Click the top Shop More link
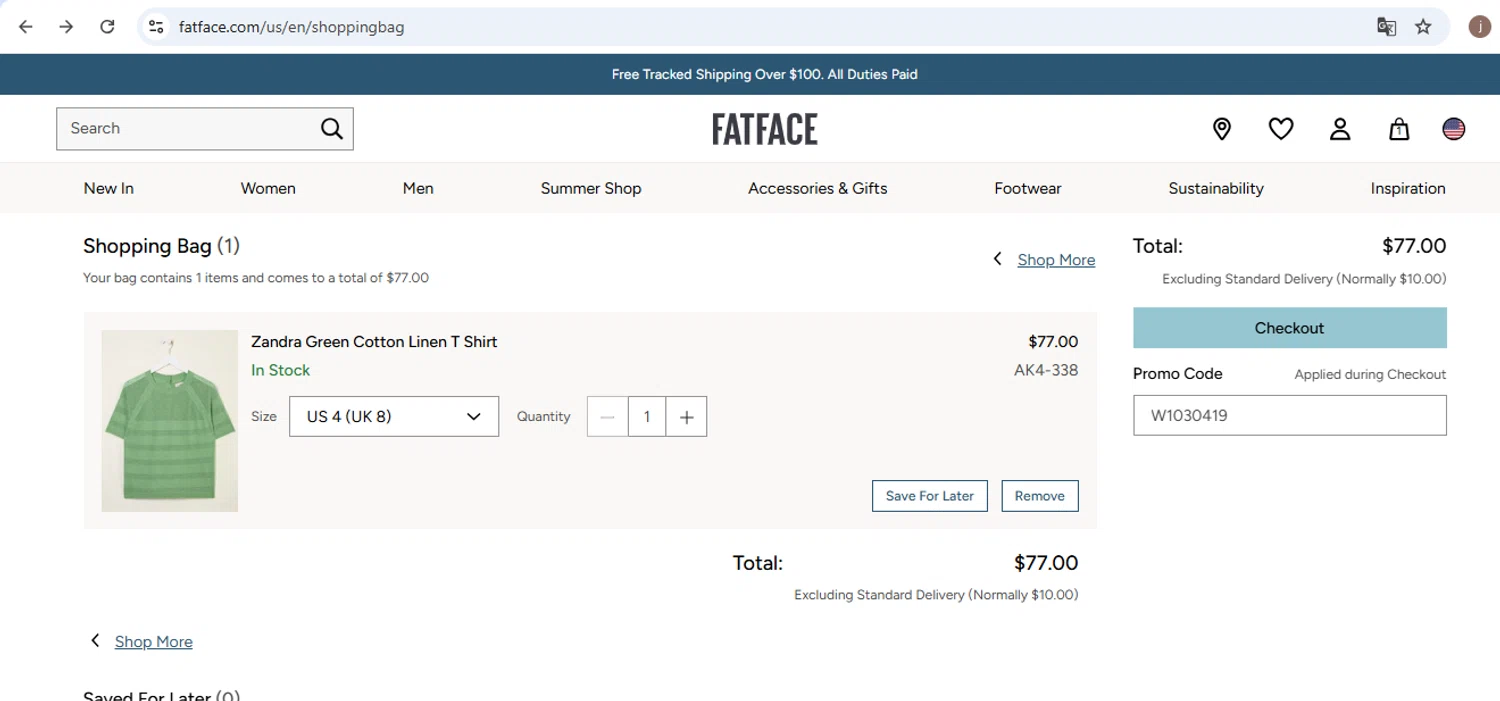1500x701 pixels. coord(1056,260)
